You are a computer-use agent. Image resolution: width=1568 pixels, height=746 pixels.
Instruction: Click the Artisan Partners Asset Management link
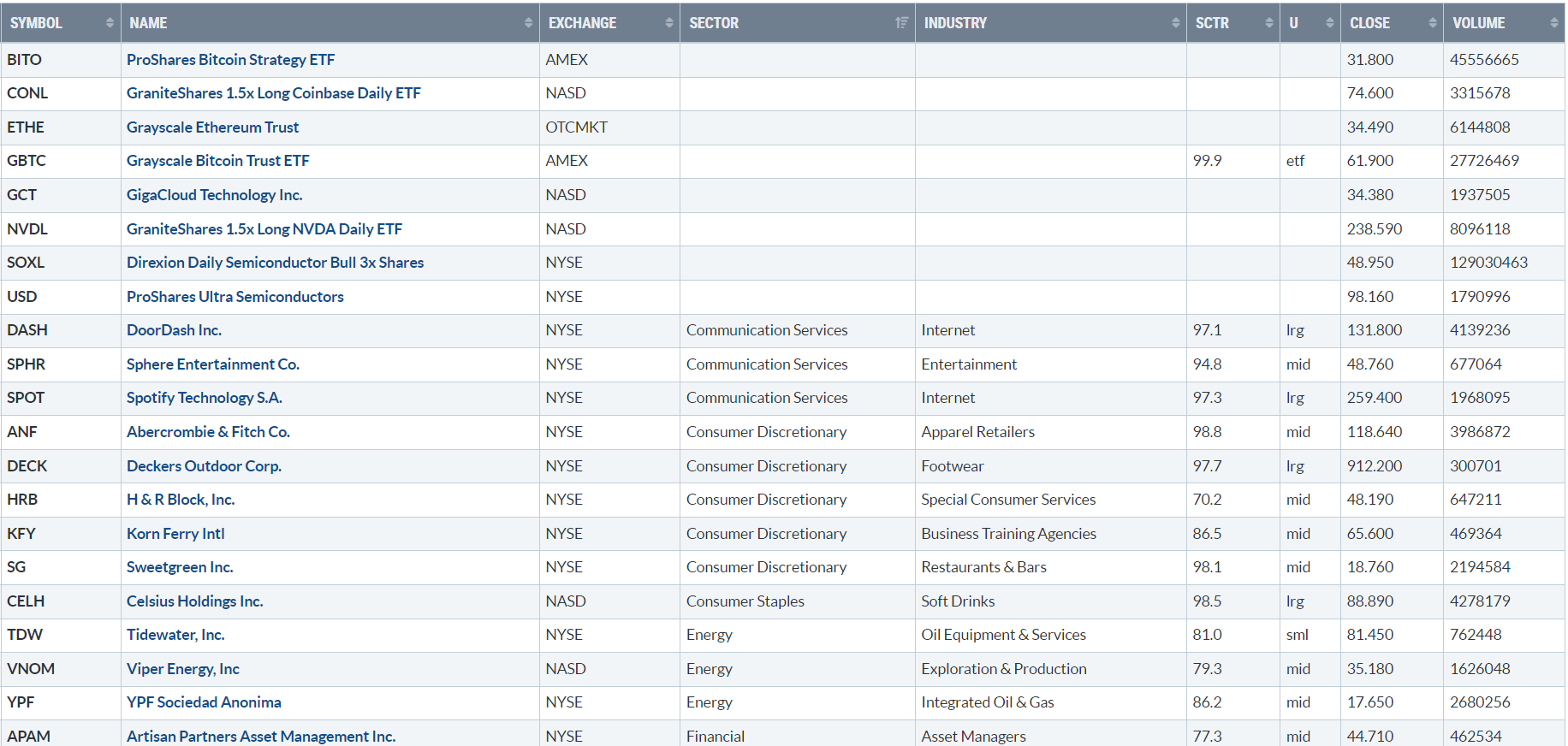coord(260,736)
